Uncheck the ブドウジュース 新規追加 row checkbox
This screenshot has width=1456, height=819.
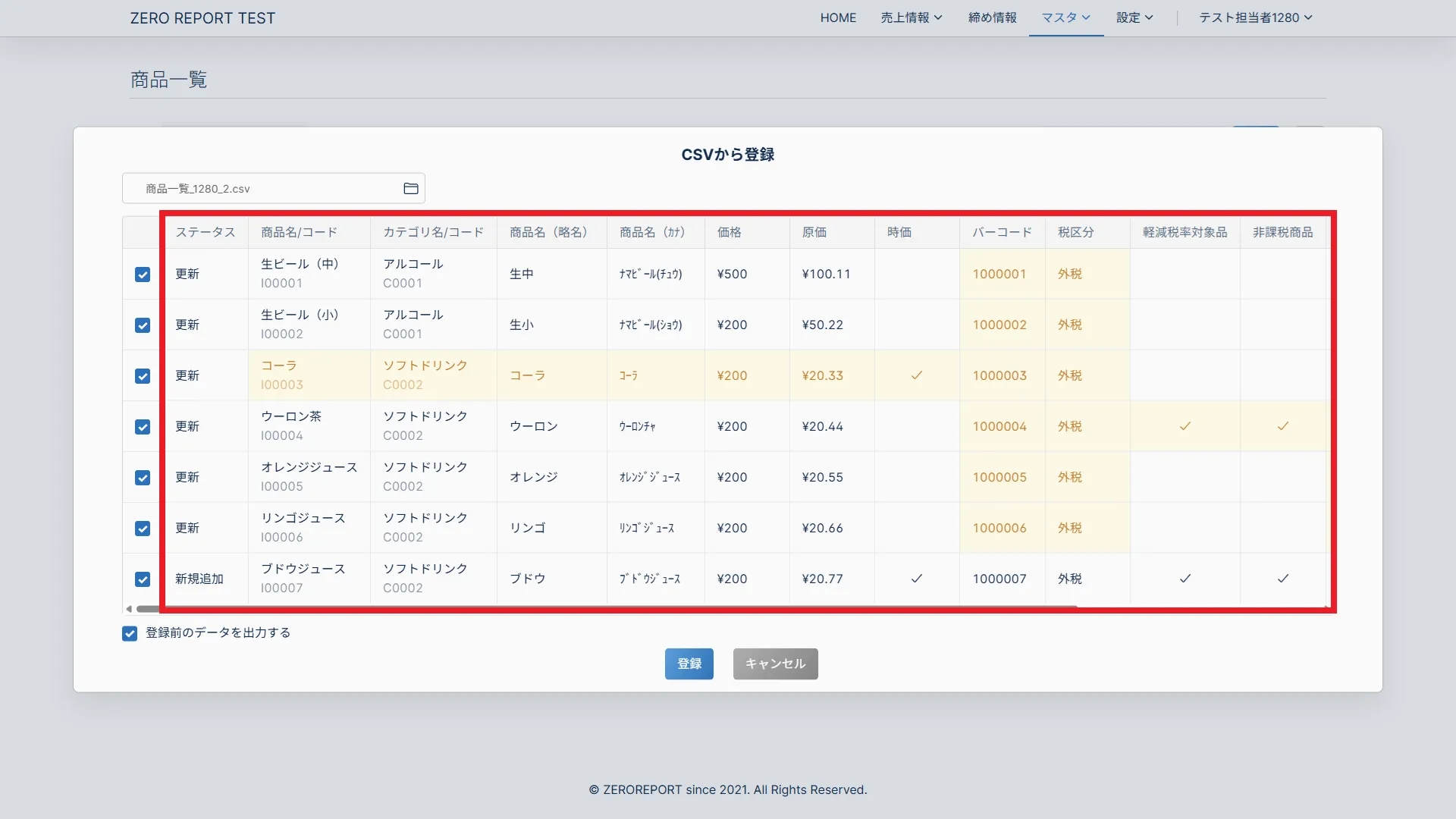tap(143, 579)
